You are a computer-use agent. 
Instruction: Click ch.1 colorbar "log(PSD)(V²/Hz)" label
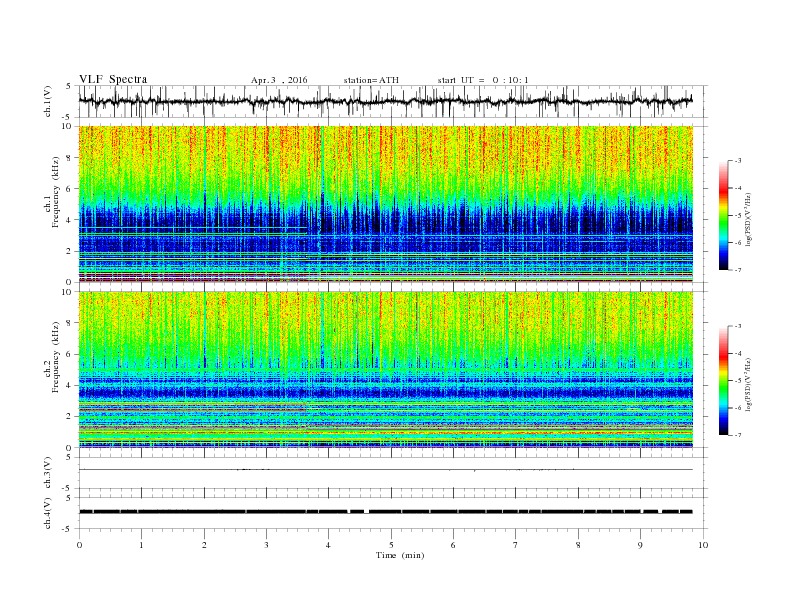[x=749, y=219]
